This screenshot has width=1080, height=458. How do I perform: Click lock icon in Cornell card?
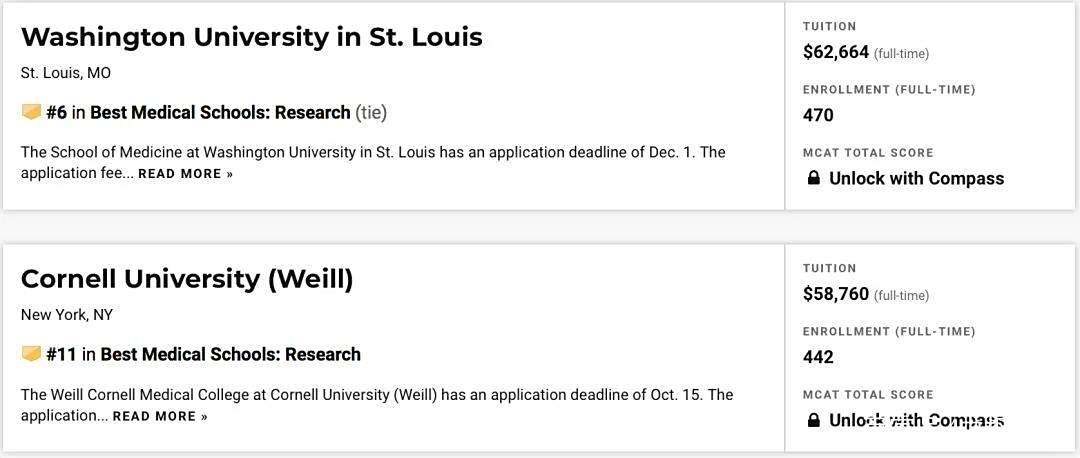point(813,420)
